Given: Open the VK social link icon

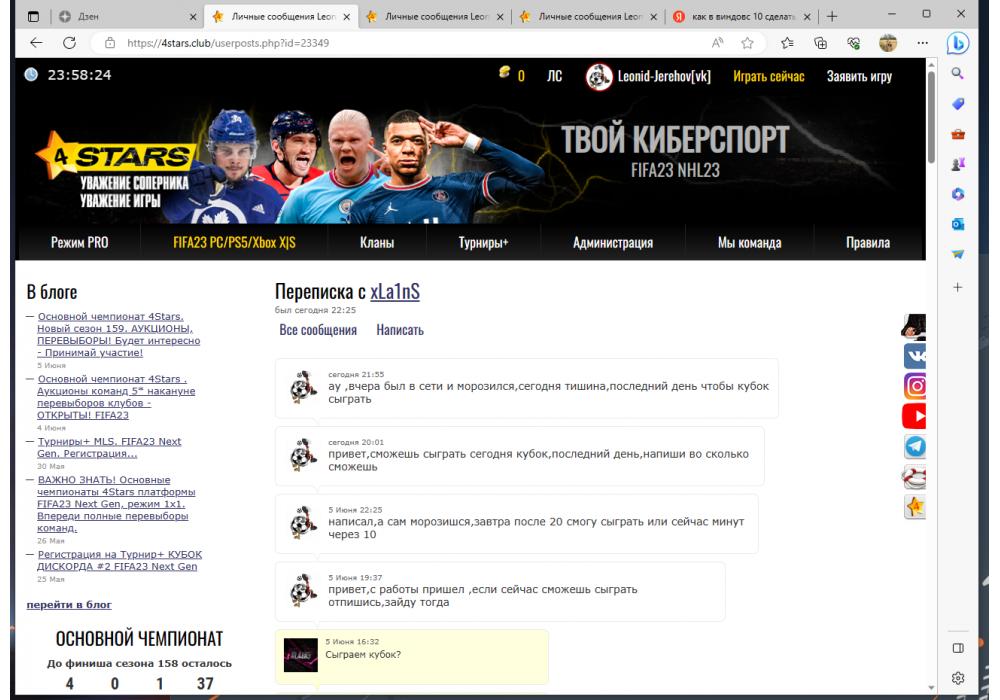Looking at the screenshot, I should click(914, 356).
